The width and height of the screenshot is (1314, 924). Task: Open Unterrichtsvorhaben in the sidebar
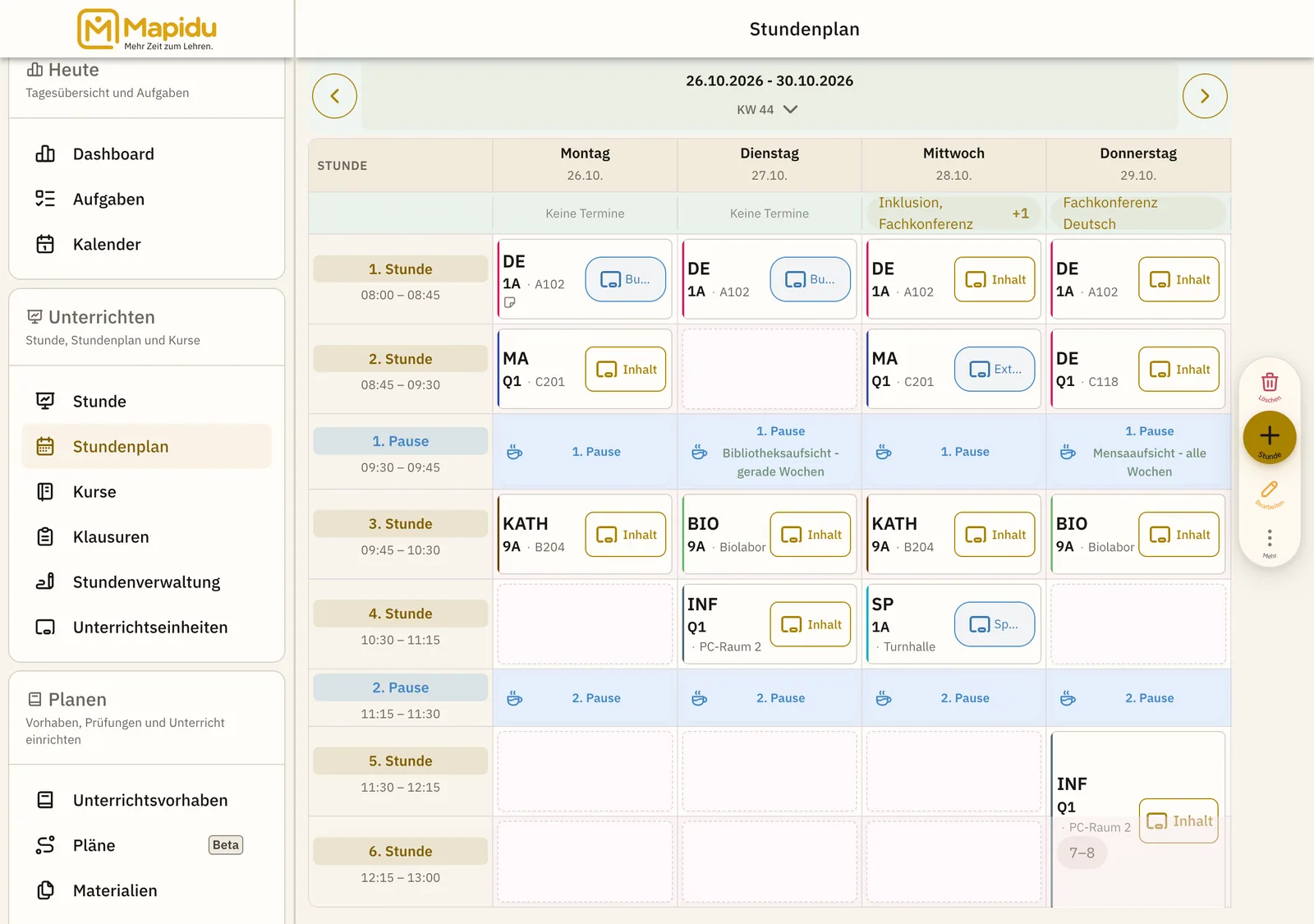[x=147, y=801]
